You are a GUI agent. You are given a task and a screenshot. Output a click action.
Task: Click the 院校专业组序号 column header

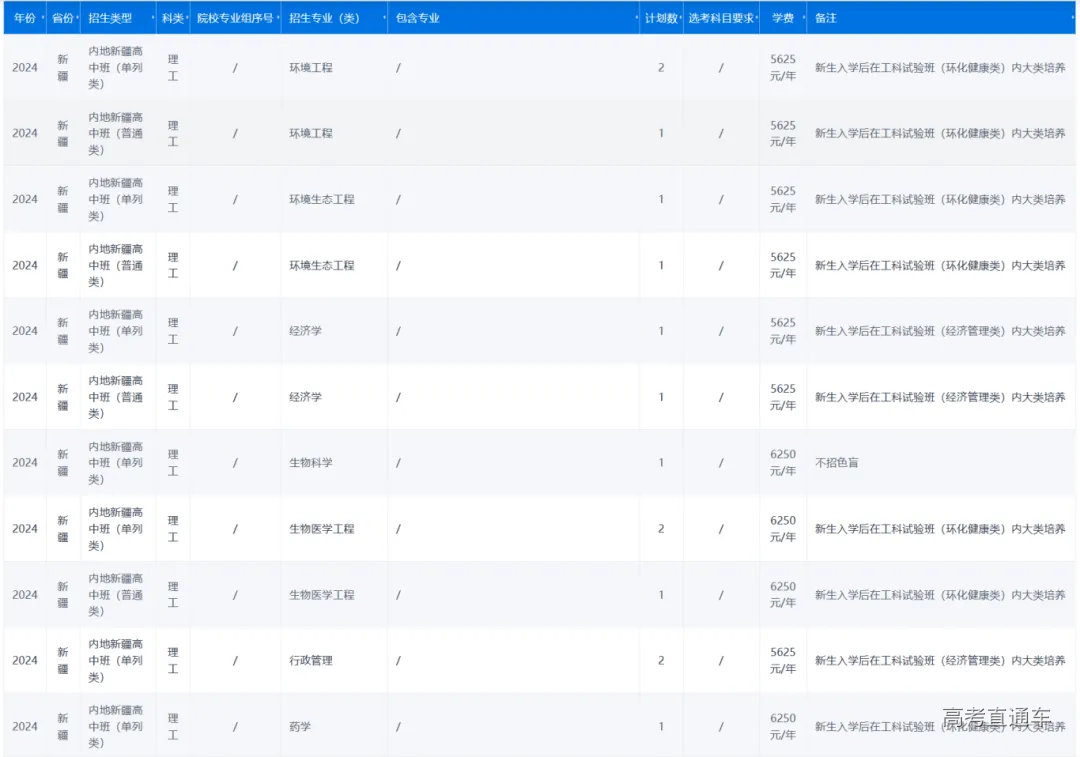(x=234, y=18)
